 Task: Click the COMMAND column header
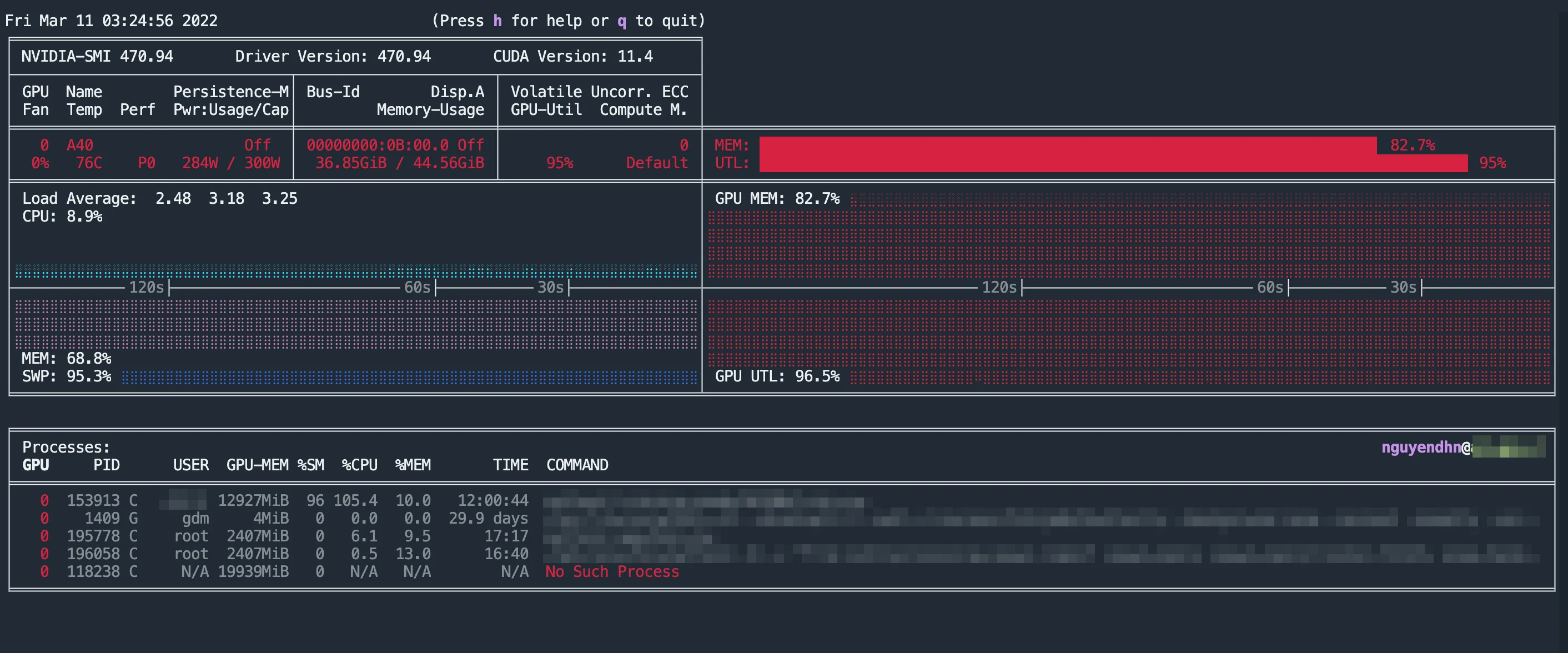tap(577, 465)
